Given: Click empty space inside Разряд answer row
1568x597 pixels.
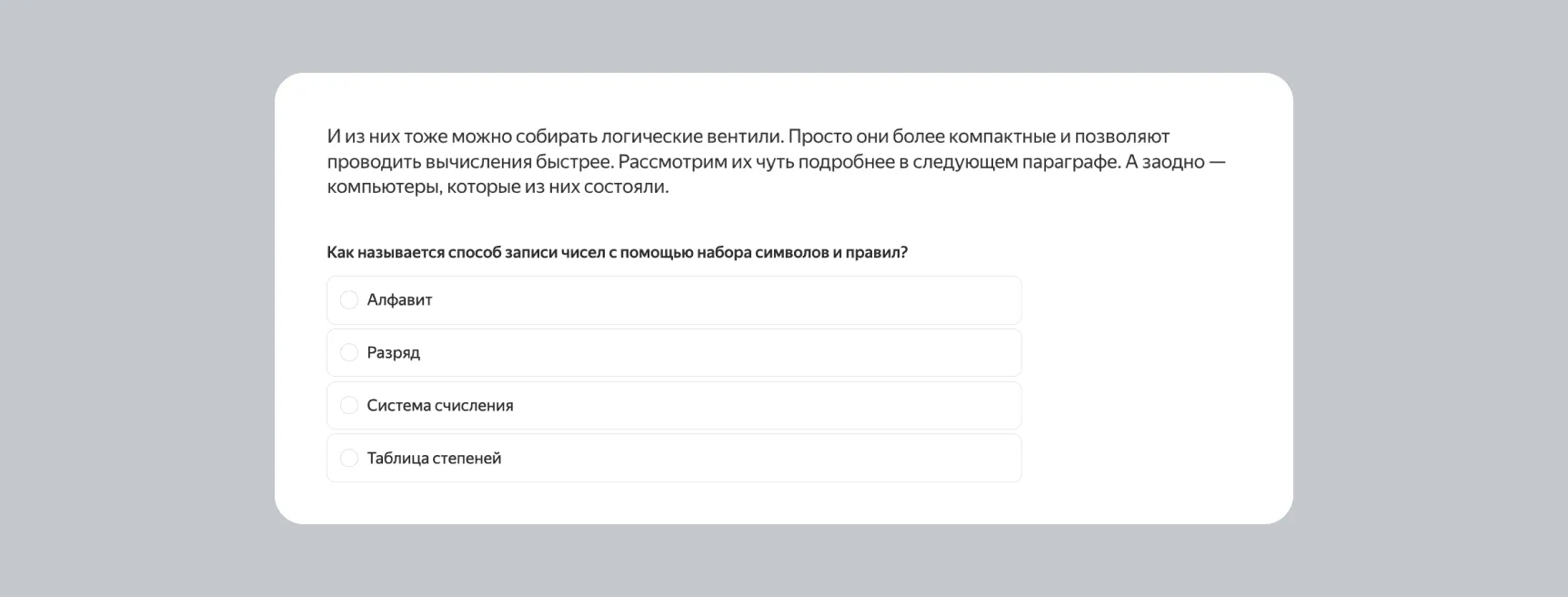Looking at the screenshot, I should pos(728,353).
